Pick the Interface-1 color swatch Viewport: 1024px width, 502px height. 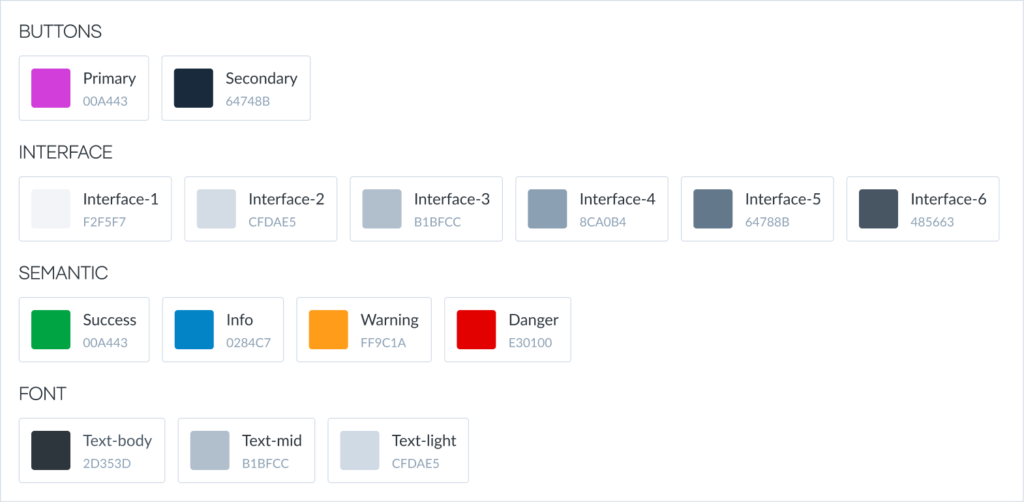click(x=51, y=209)
